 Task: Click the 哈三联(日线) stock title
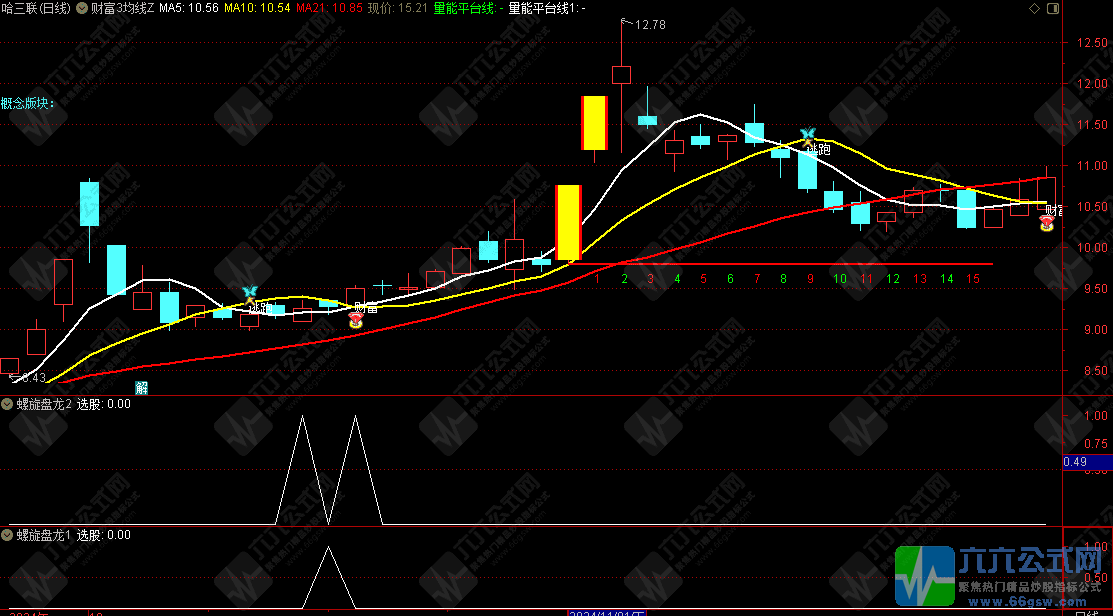pos(36,8)
